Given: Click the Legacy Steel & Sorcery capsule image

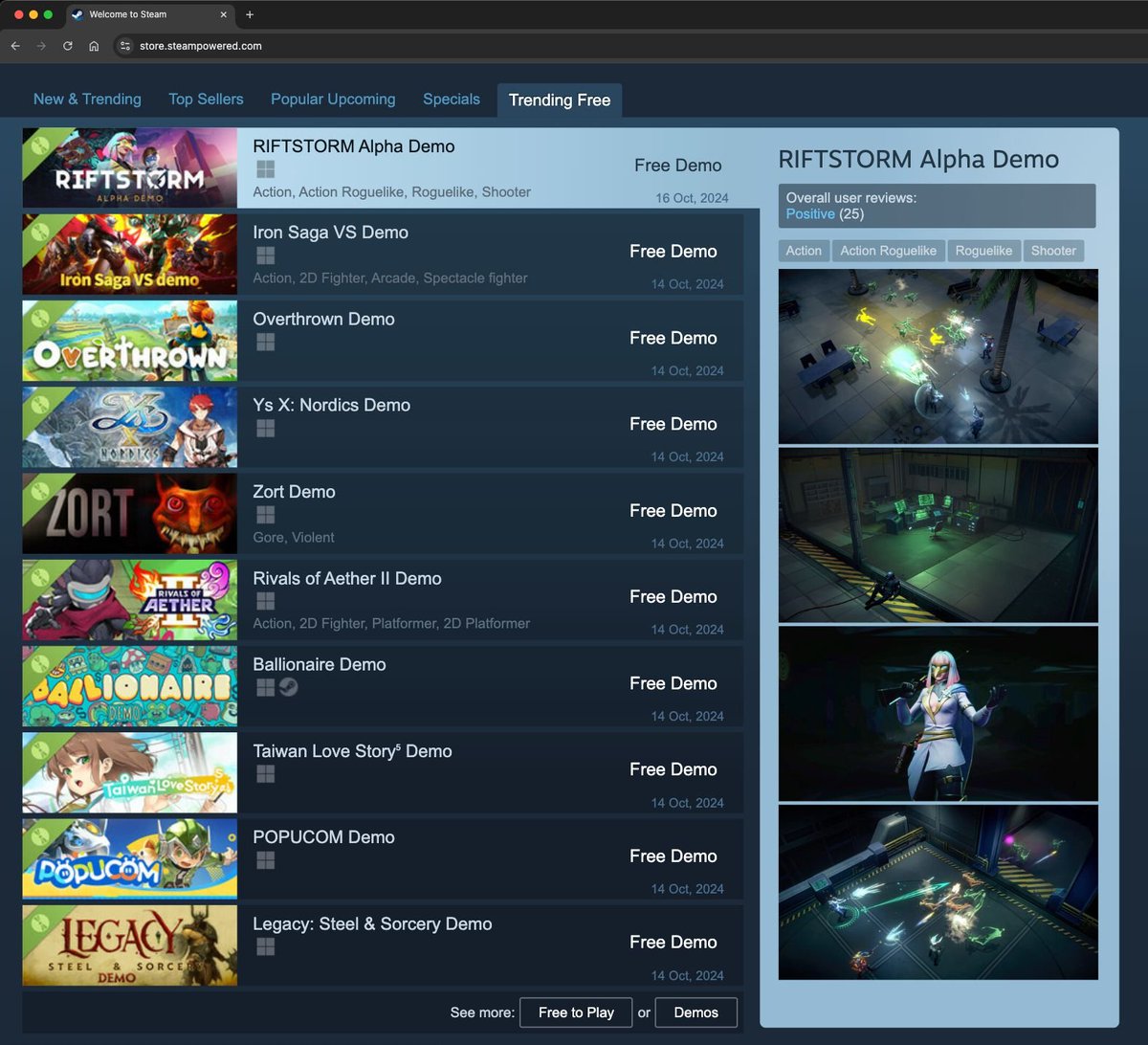Looking at the screenshot, I should coord(130,945).
